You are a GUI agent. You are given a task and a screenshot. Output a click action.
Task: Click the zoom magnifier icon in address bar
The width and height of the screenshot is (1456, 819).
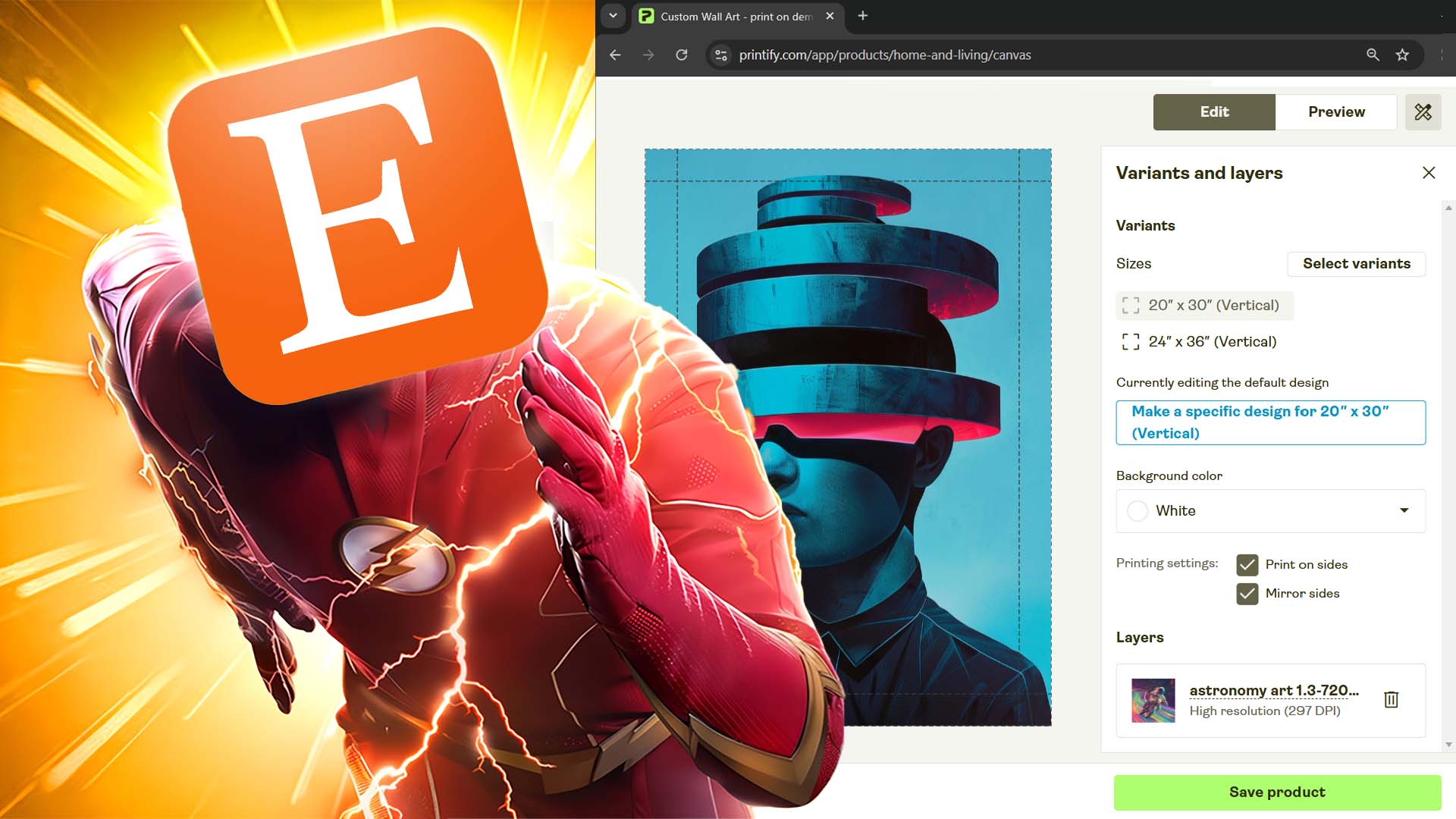(x=1373, y=55)
